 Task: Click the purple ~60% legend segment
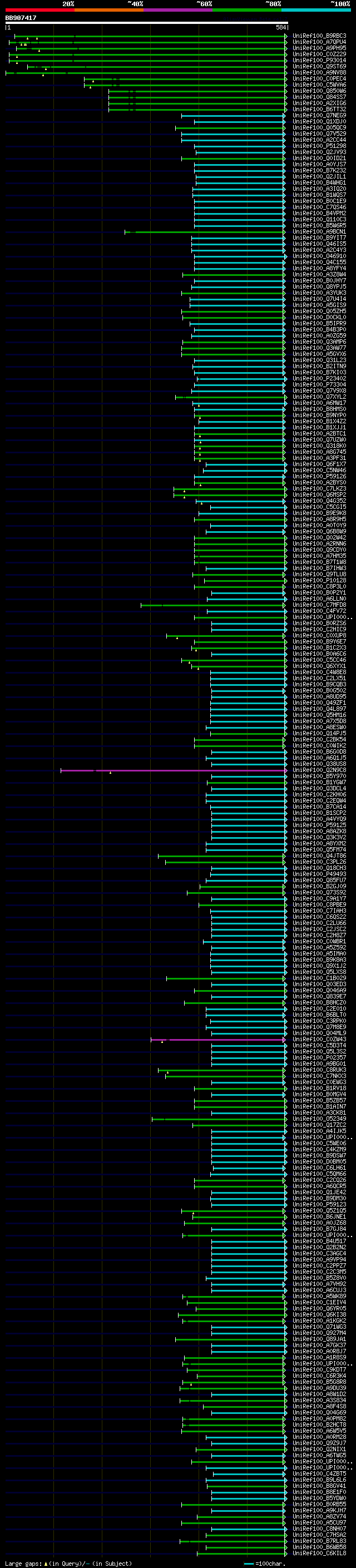click(177, 10)
